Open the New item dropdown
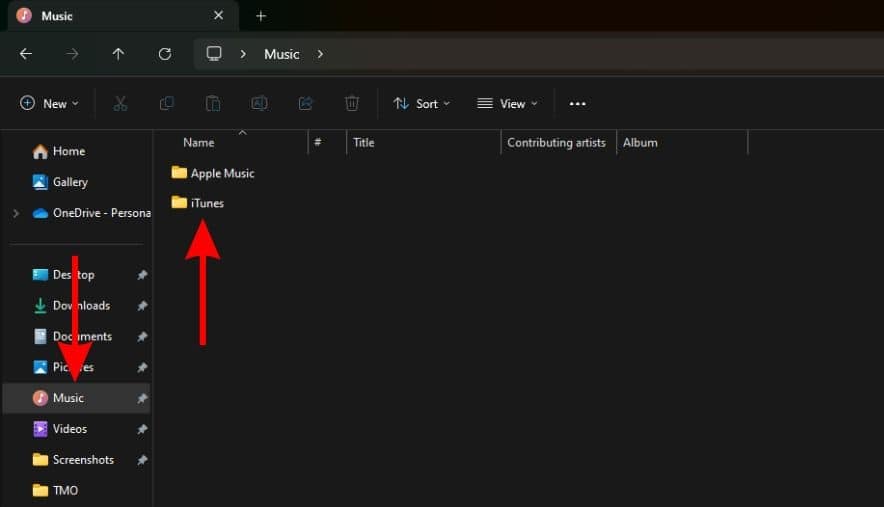 tap(49, 103)
